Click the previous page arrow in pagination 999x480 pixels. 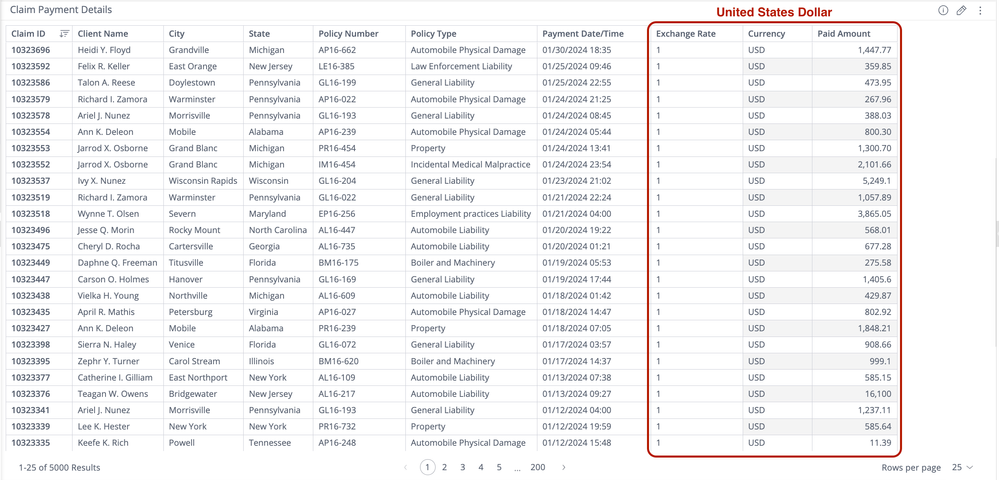405,467
